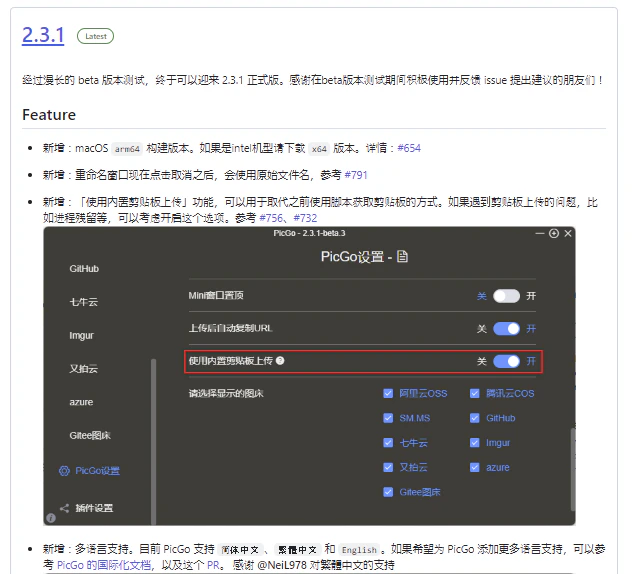
Task: Uncheck 腾讯云COS checkbox
Action: [x=474, y=393]
